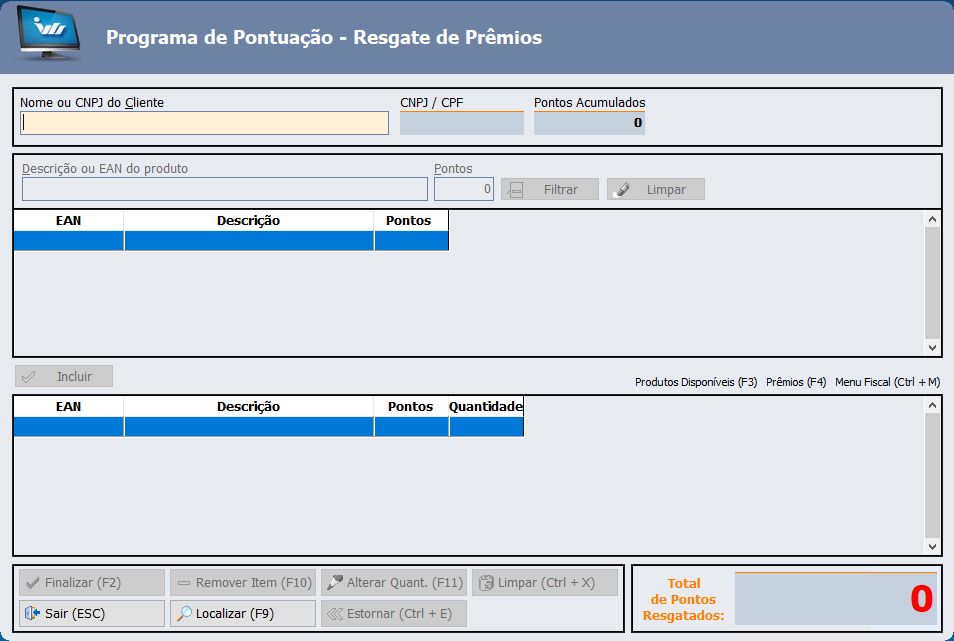Screen dimensions: 954x641
Task: Click the monitor logo icon in header
Action: pyautogui.click(x=49, y=37)
